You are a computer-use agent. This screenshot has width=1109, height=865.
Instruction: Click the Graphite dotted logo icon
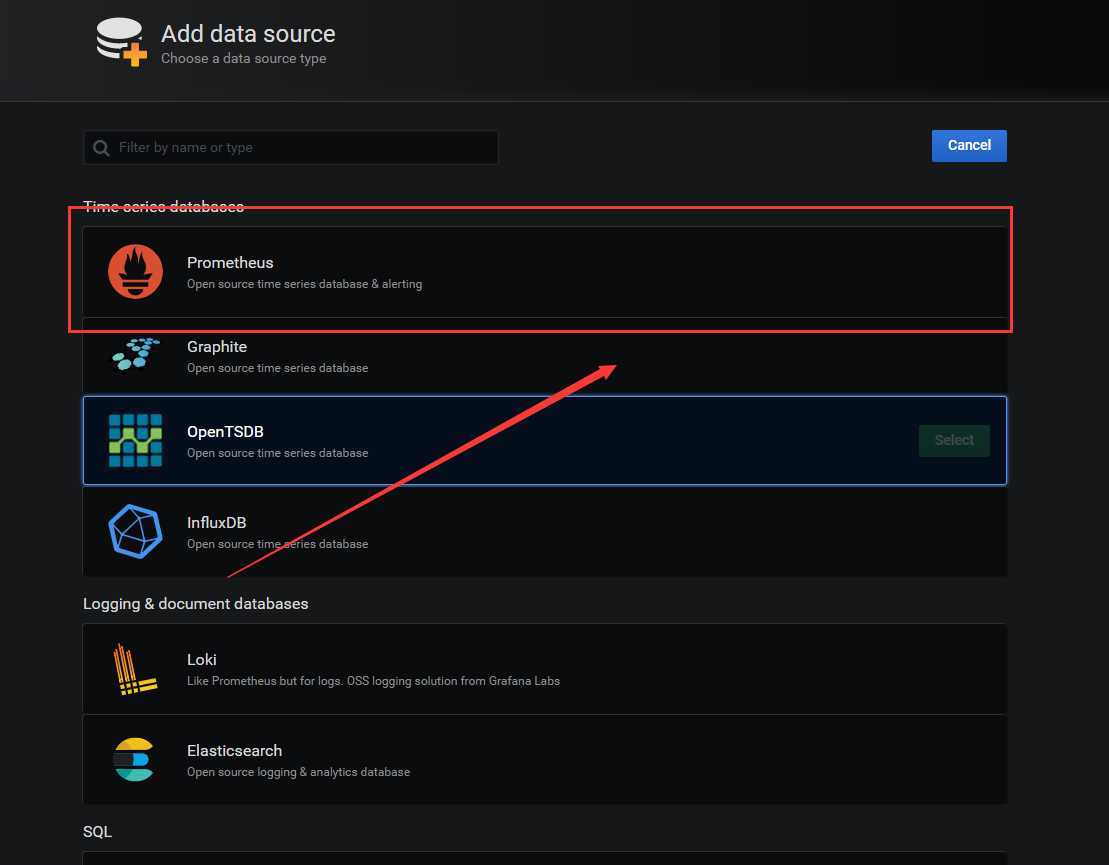tap(136, 354)
